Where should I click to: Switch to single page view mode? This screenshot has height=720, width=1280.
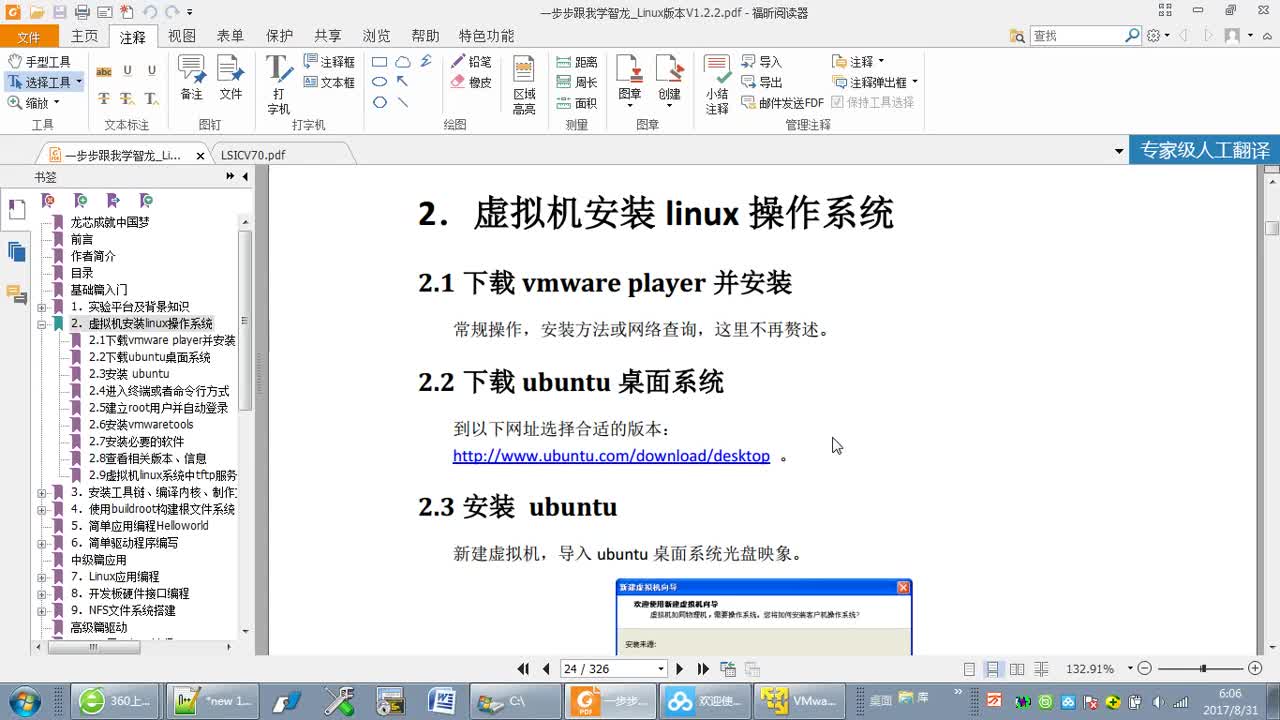969,669
